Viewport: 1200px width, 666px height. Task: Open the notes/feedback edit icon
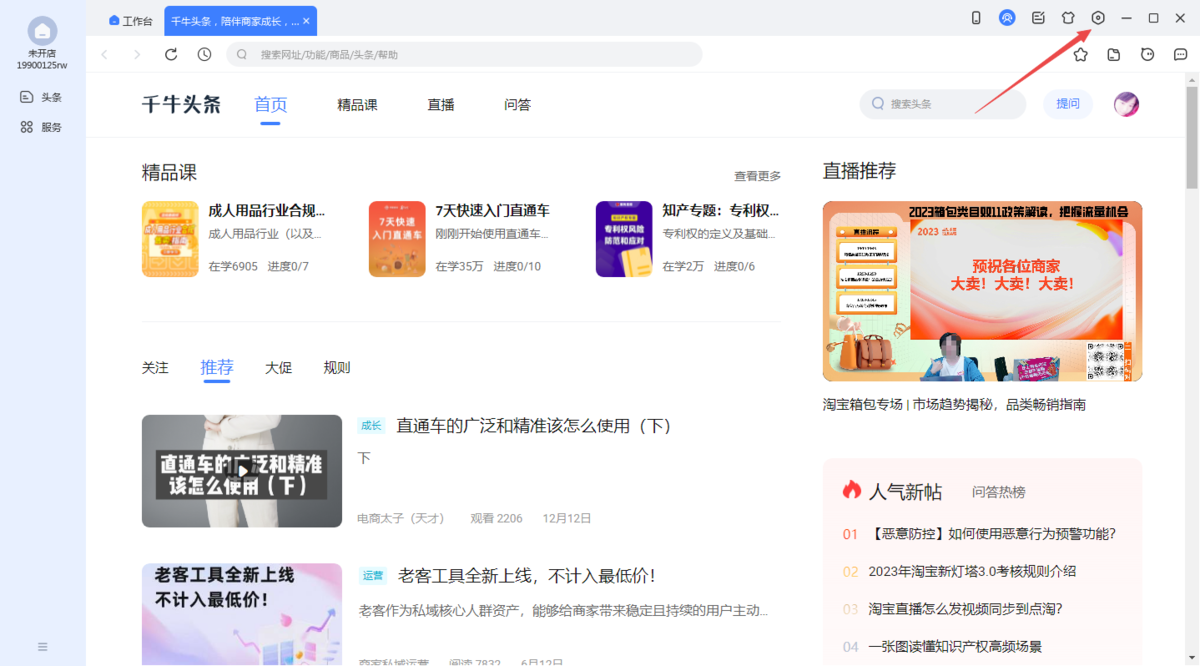tap(1038, 18)
